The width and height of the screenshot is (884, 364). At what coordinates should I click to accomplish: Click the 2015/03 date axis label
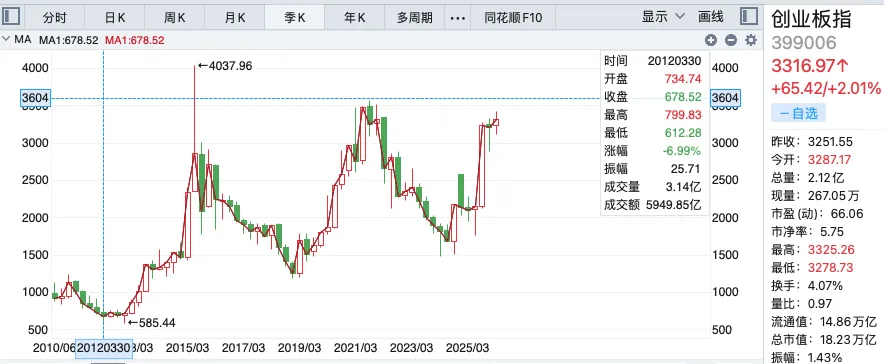click(x=188, y=348)
